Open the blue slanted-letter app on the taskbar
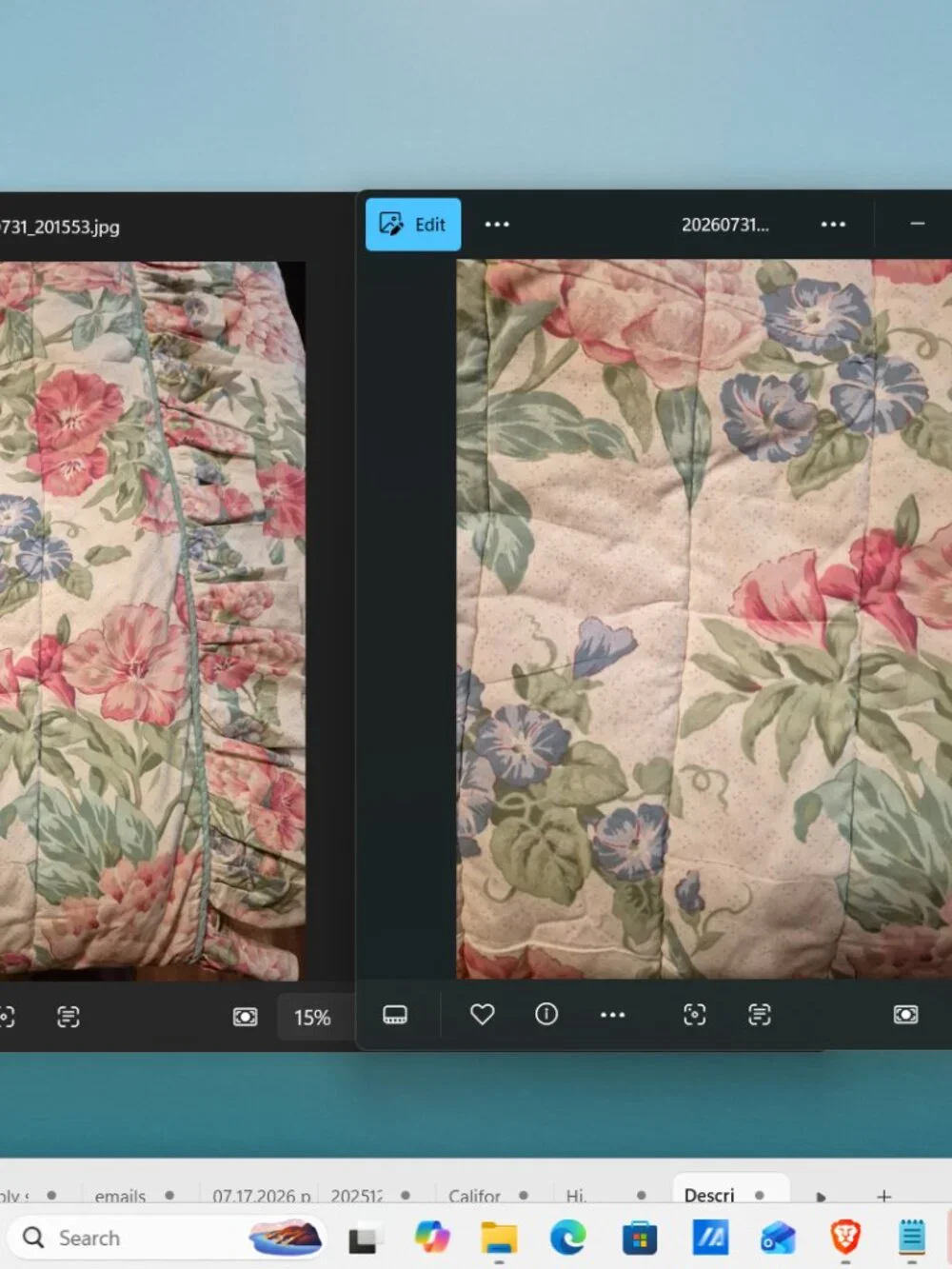 click(x=710, y=1238)
